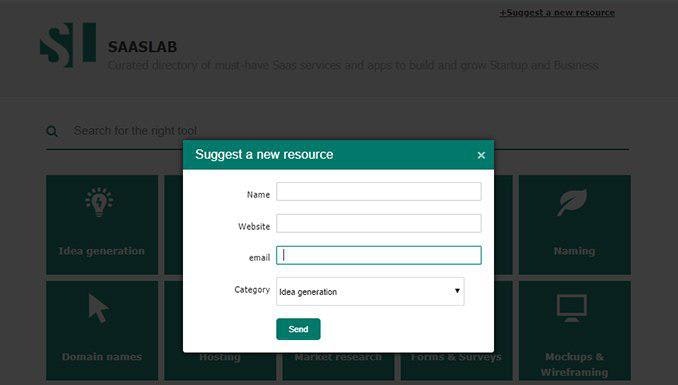Screen dimensions: 678x385
Task: Open the Market research category label
Action: tap(338, 357)
